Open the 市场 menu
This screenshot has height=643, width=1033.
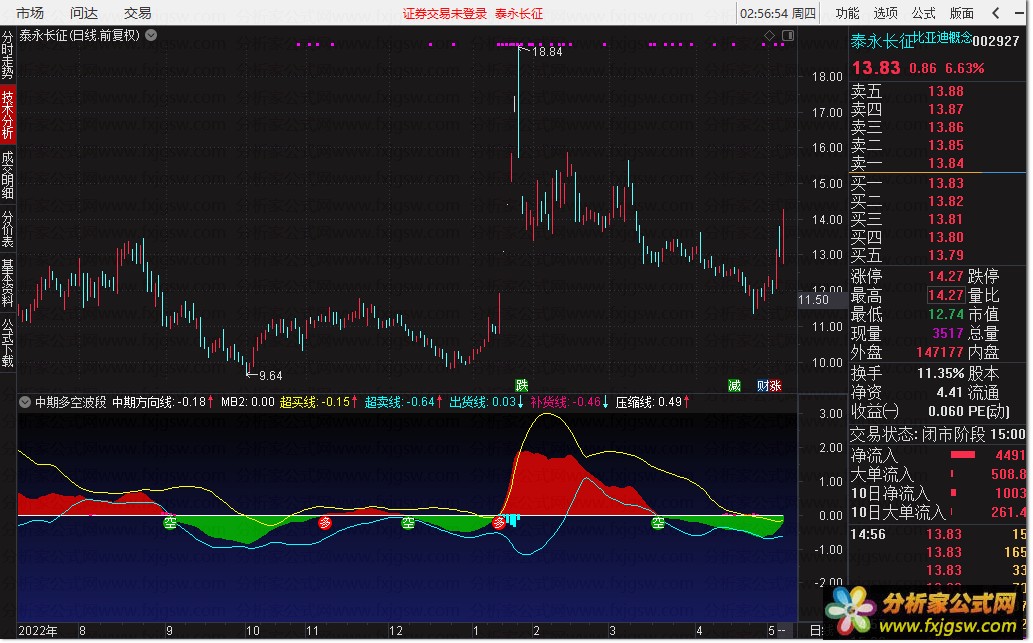click(30, 13)
